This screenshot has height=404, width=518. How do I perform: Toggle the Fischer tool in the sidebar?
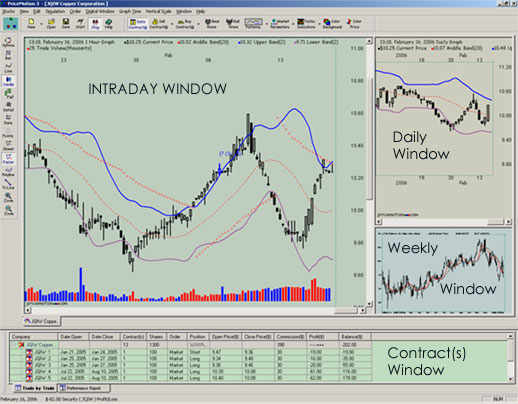8,158
